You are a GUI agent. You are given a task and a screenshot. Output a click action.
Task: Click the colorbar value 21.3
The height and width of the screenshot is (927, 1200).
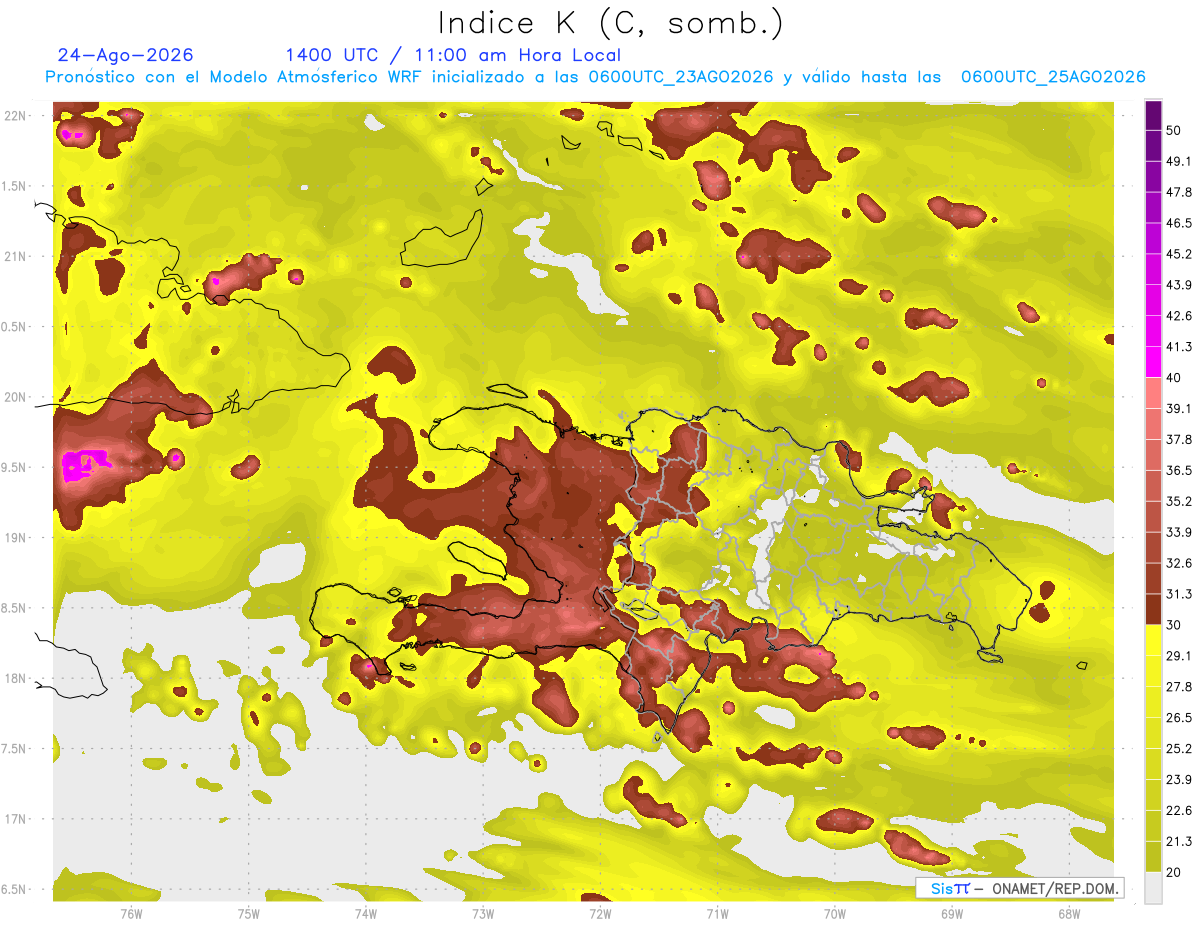(1178, 842)
